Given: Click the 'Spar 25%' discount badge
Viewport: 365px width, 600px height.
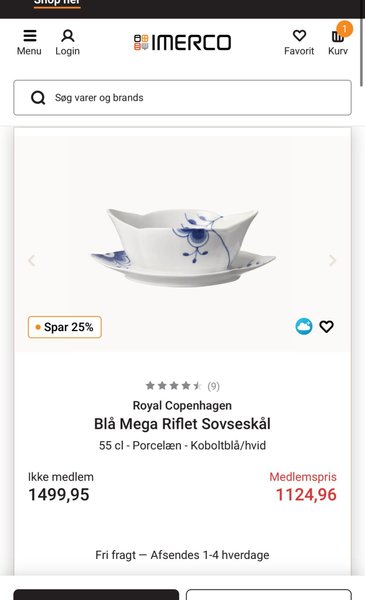Looking at the screenshot, I should 65,327.
